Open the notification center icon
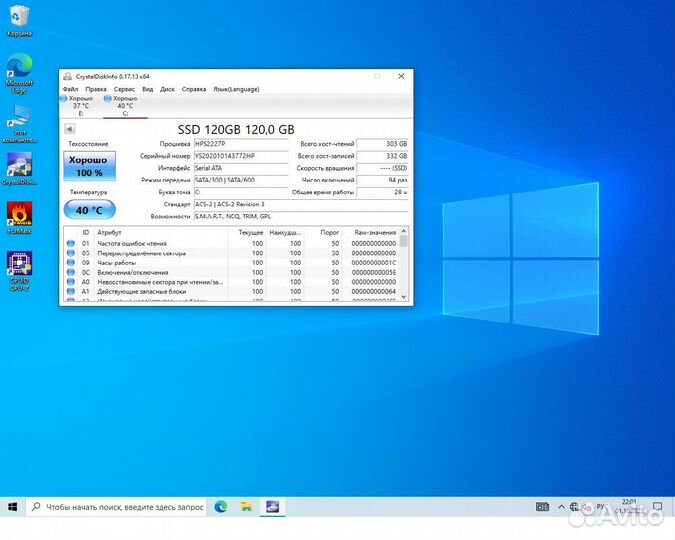The image size is (675, 540). click(x=657, y=507)
